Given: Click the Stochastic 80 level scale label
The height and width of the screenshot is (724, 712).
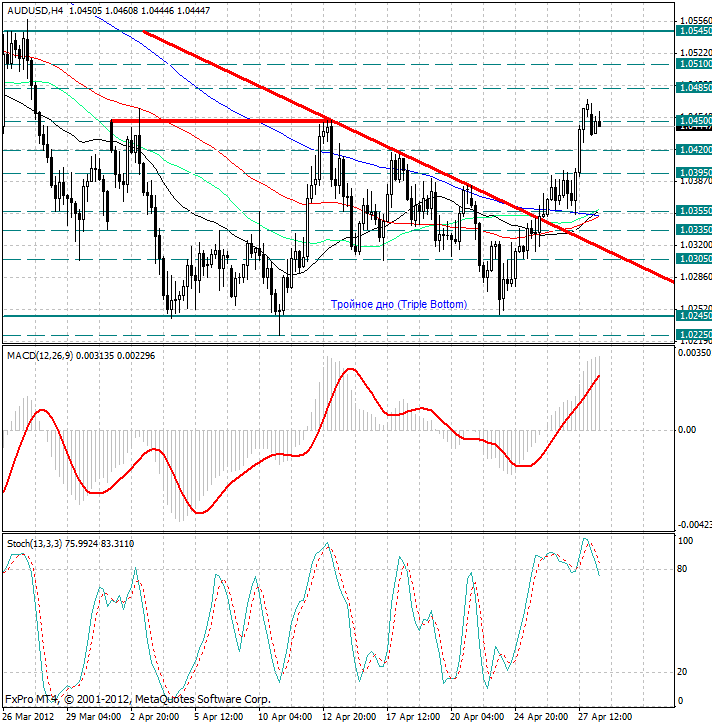Looking at the screenshot, I should pyautogui.click(x=682, y=569).
